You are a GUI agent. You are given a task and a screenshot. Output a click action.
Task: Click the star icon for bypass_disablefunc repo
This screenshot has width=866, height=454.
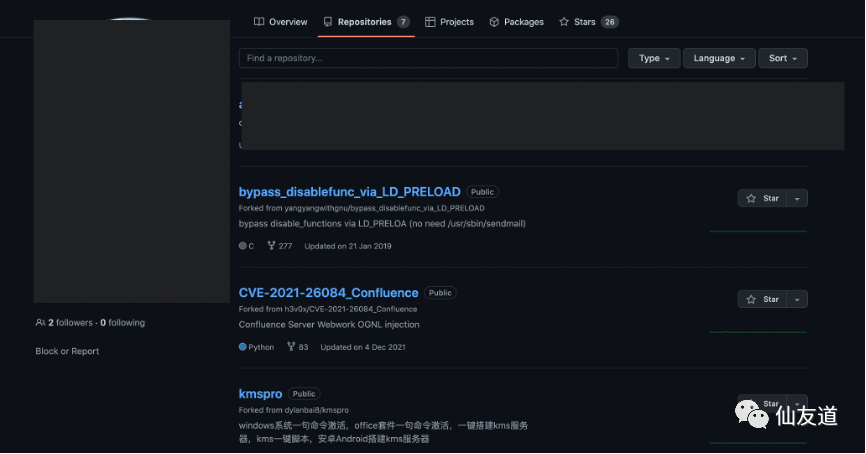[x=751, y=198]
